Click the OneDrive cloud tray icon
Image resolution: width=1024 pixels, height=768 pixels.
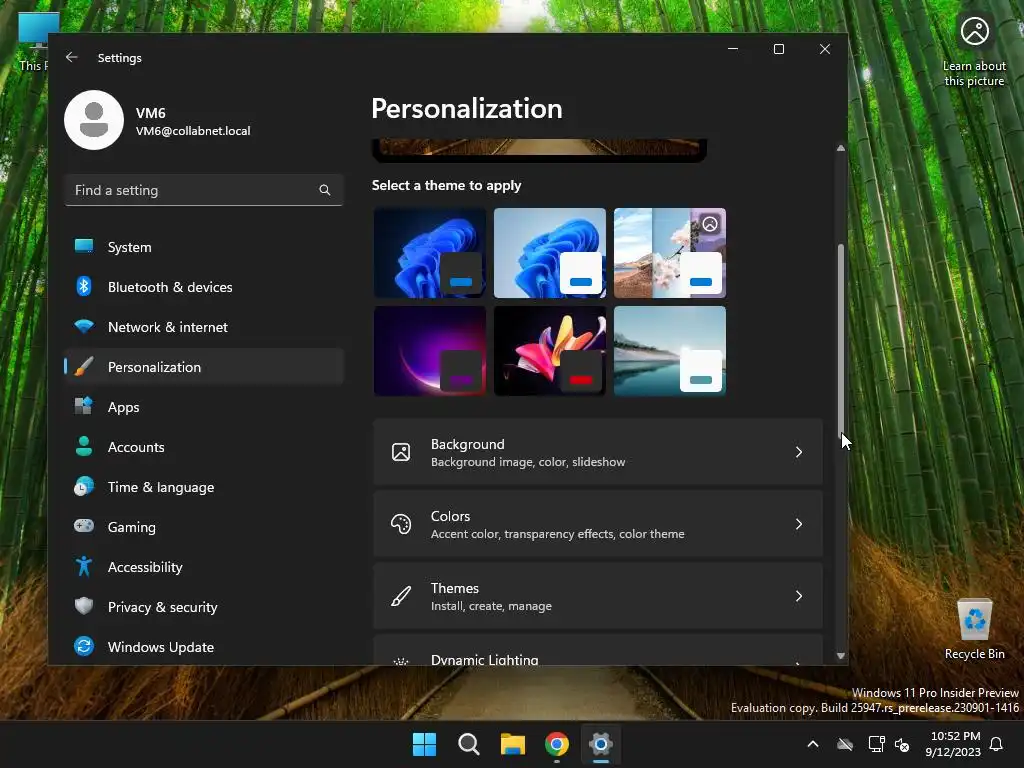pyautogui.click(x=845, y=744)
